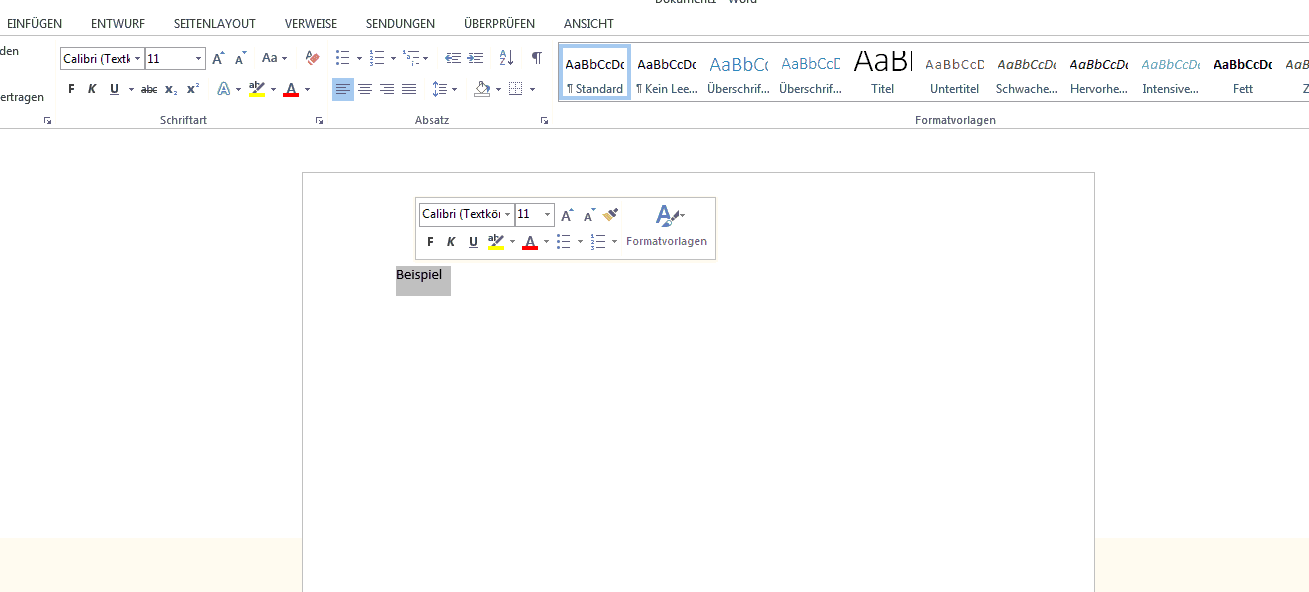Apply yellow highlight from mini toolbar
1309x592 pixels.
[496, 242]
